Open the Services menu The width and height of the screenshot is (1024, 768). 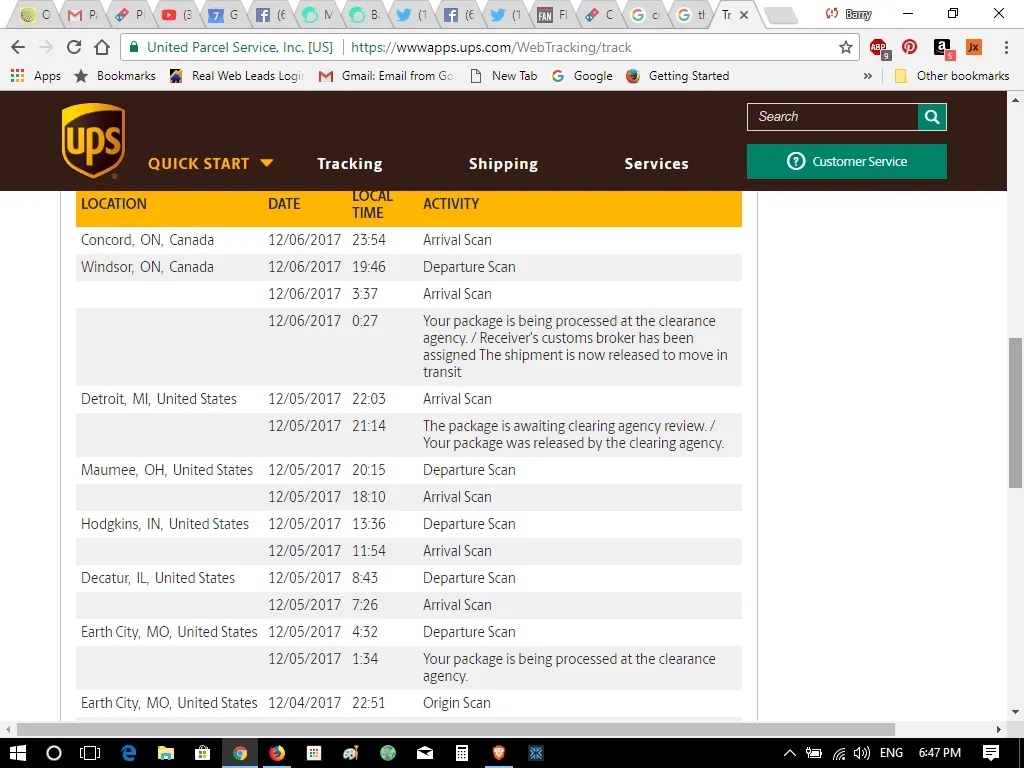656,164
